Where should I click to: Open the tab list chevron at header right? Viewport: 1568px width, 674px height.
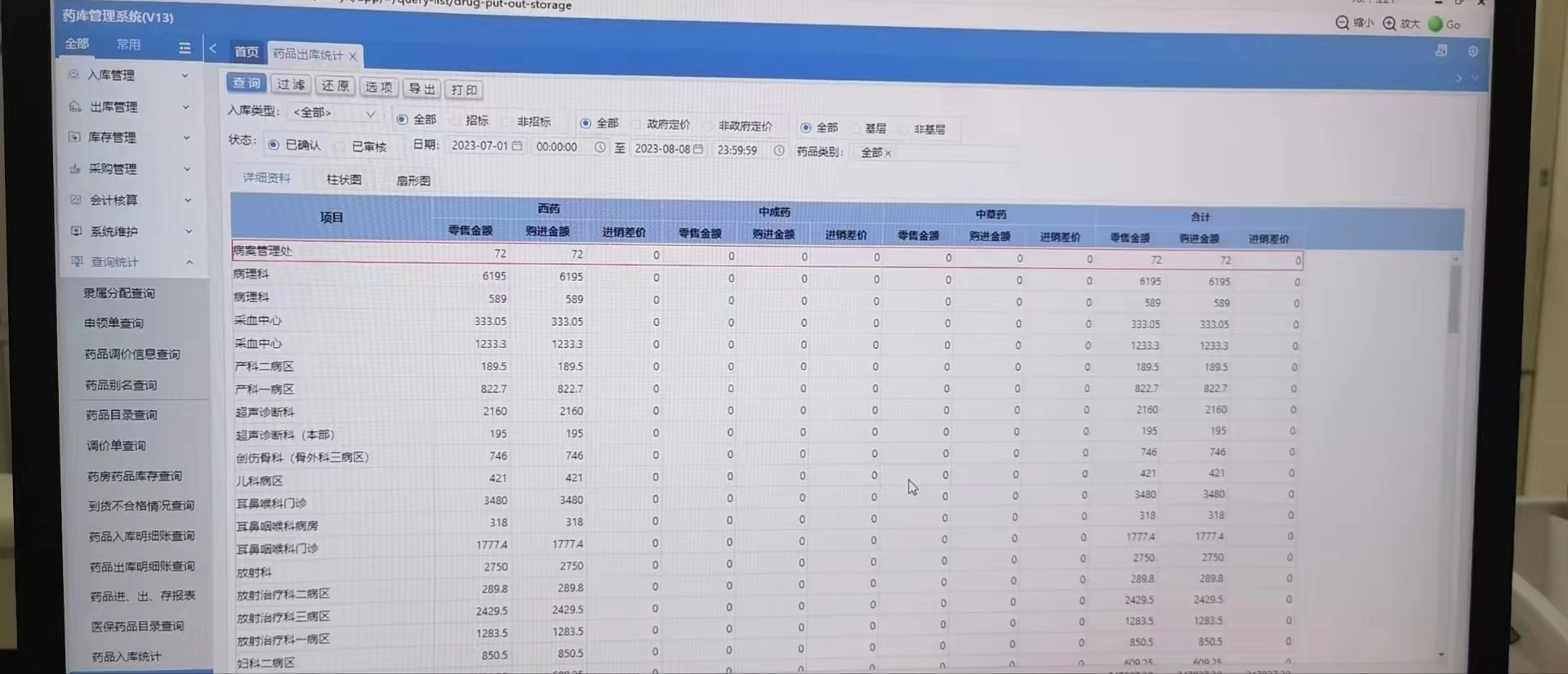pos(1475,78)
